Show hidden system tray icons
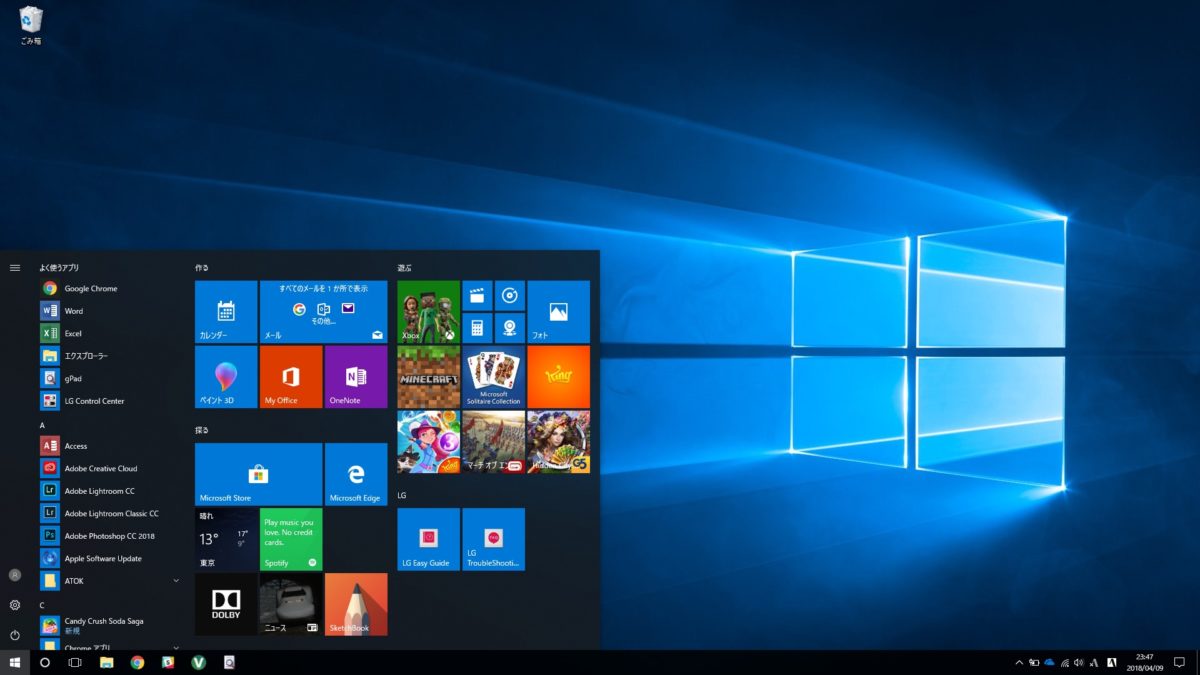Screen dimensions: 1200x675 click(1019, 663)
